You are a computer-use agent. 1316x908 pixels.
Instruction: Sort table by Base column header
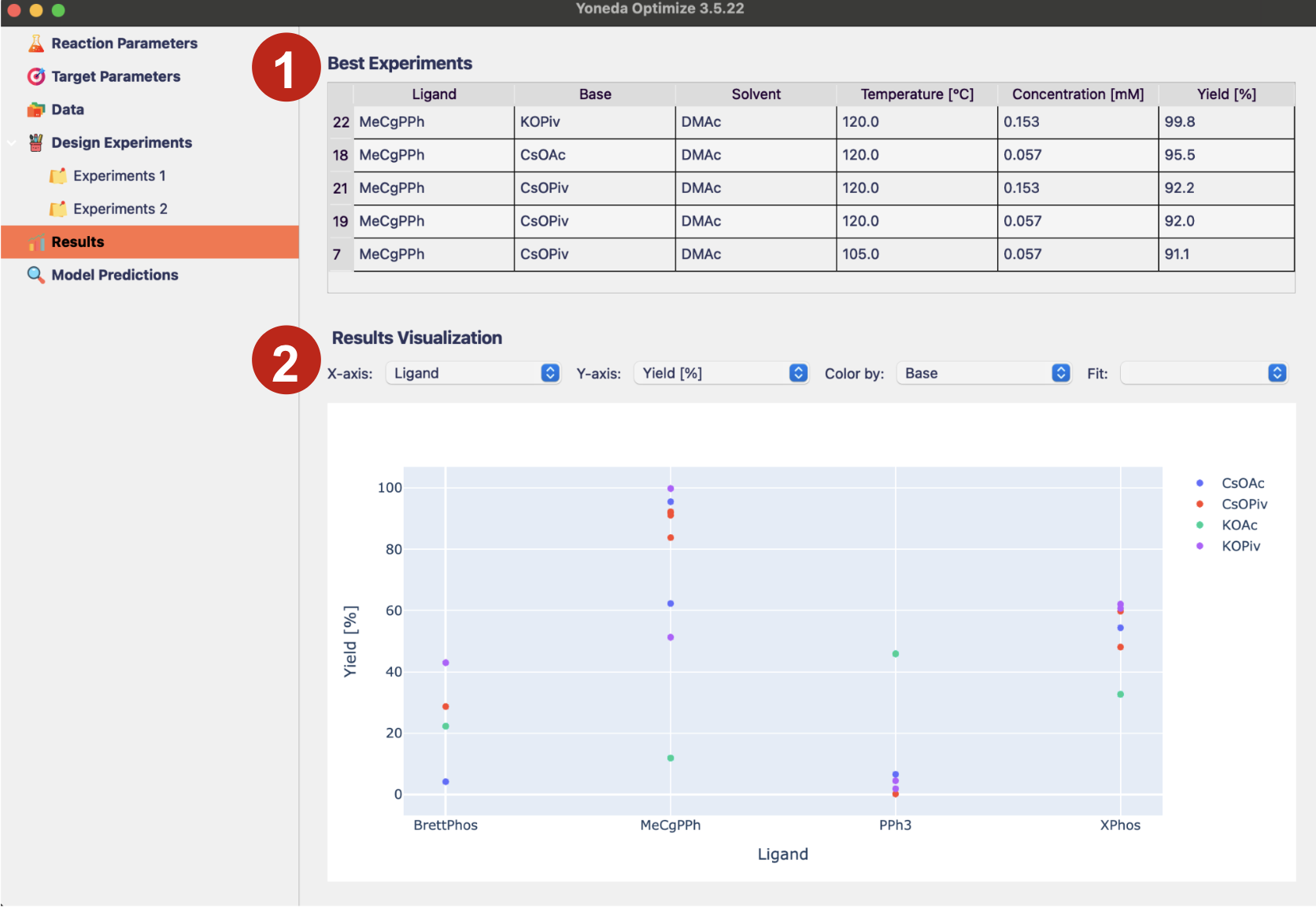(x=595, y=94)
